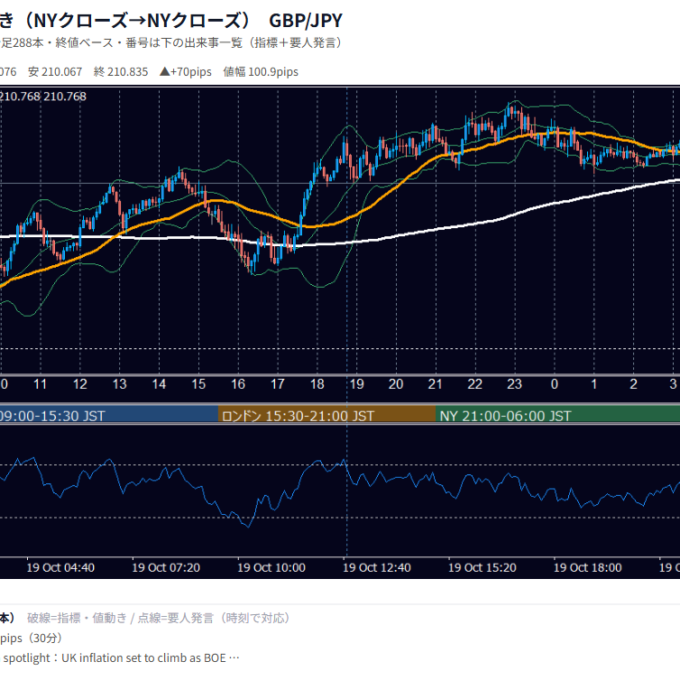Image resolution: width=680 pixels, height=680 pixels.
Task: Click hour label 14 on time axis
Action: click(159, 384)
